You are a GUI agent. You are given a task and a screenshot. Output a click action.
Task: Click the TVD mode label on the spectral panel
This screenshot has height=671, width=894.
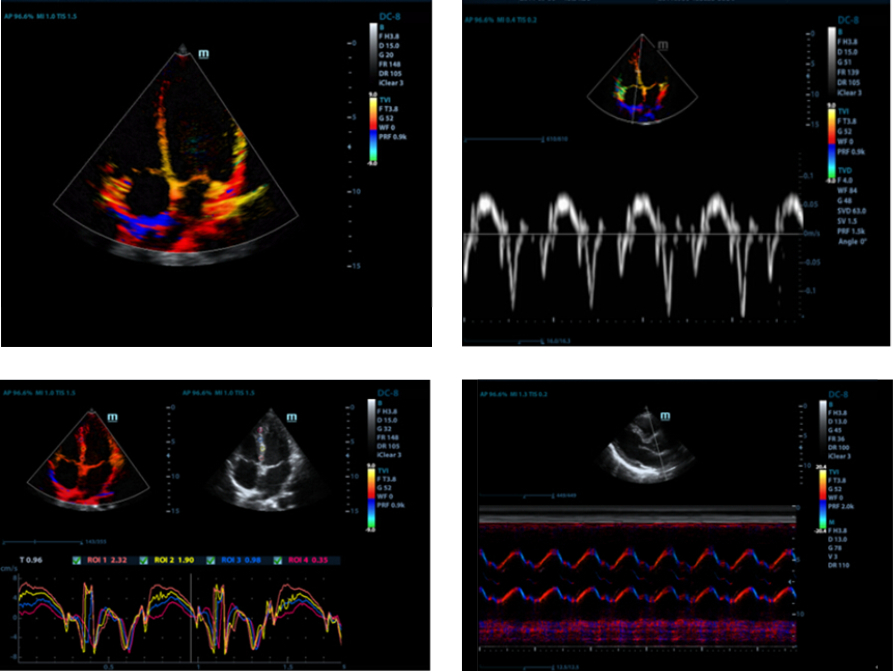pyautogui.click(x=845, y=170)
